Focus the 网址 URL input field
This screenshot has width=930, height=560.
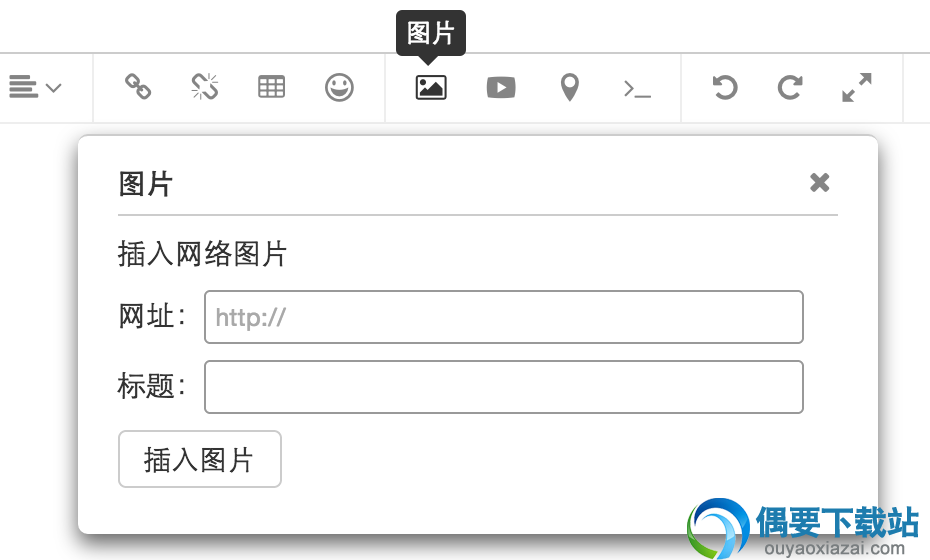pyautogui.click(x=504, y=317)
